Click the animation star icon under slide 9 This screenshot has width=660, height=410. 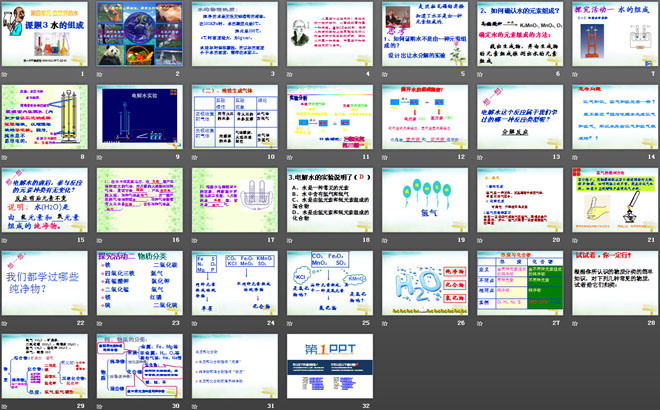coord(100,157)
